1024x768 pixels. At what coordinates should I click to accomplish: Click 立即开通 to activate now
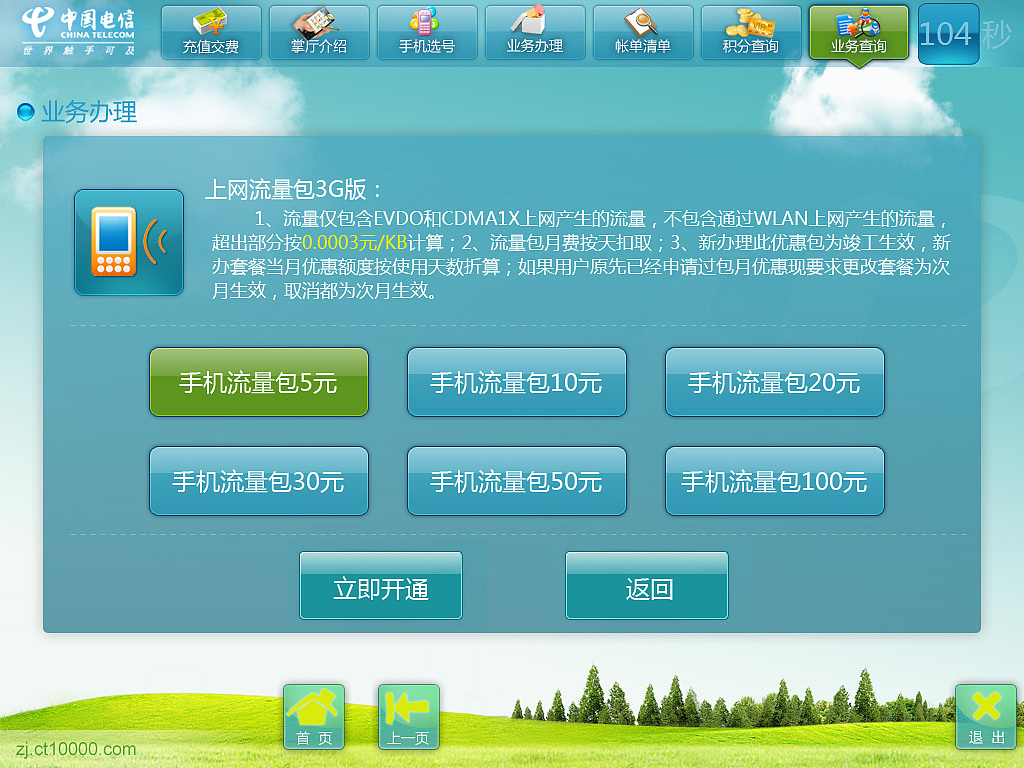click(381, 585)
